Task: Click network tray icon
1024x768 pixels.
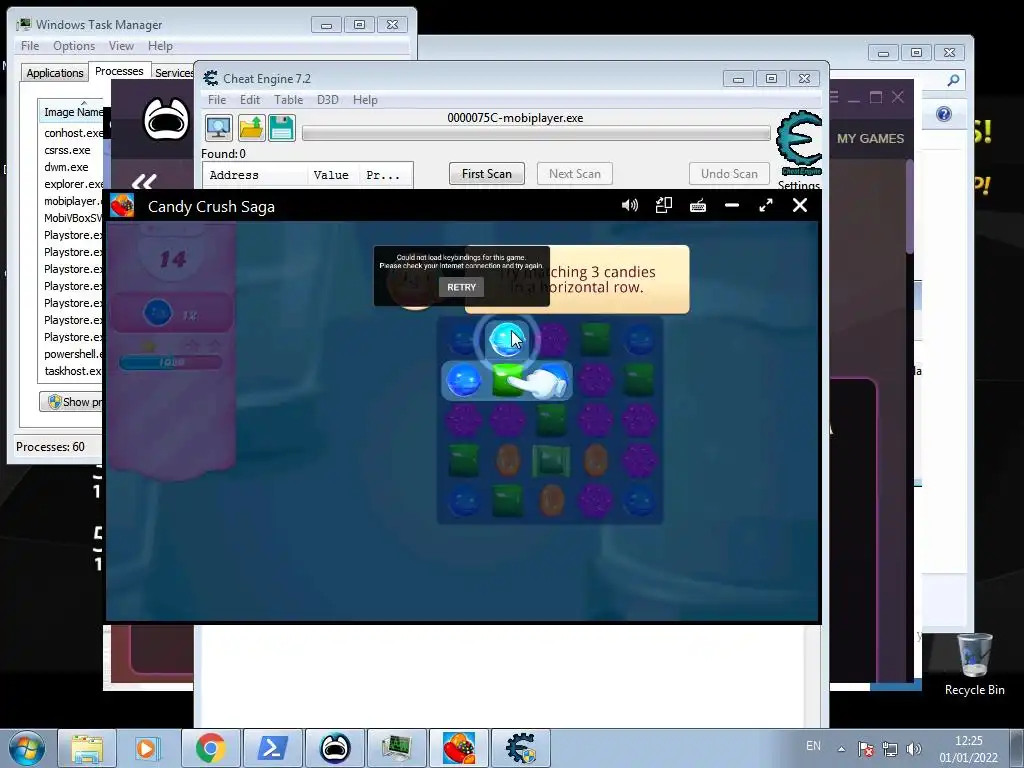Action: [889, 749]
